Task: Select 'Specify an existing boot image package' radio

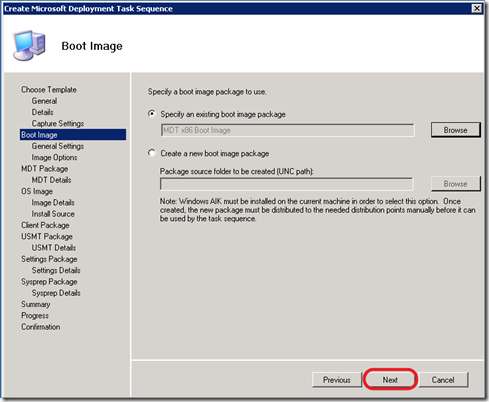Action: [152, 114]
